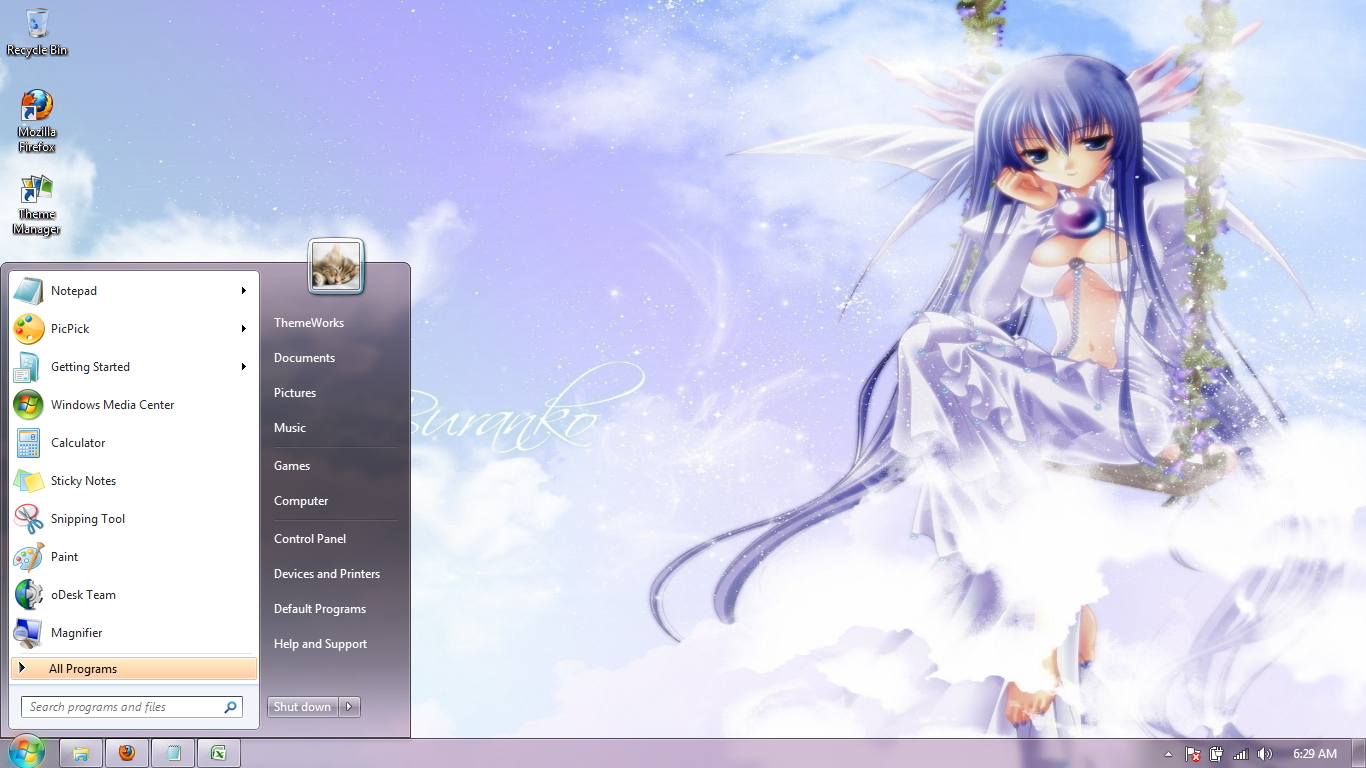Click the Start orb button

tap(26, 752)
